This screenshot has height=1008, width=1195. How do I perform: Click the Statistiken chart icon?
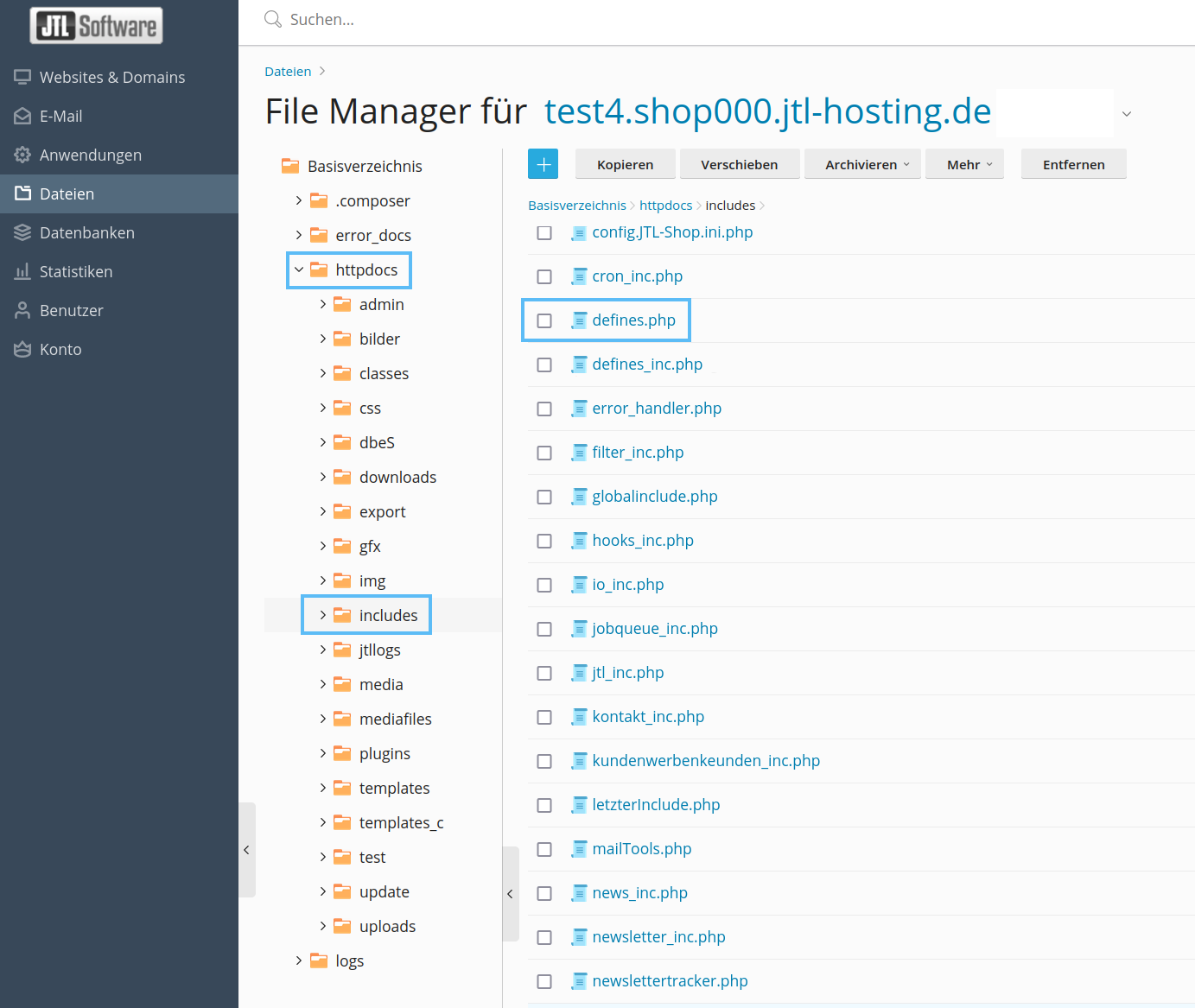click(x=22, y=271)
